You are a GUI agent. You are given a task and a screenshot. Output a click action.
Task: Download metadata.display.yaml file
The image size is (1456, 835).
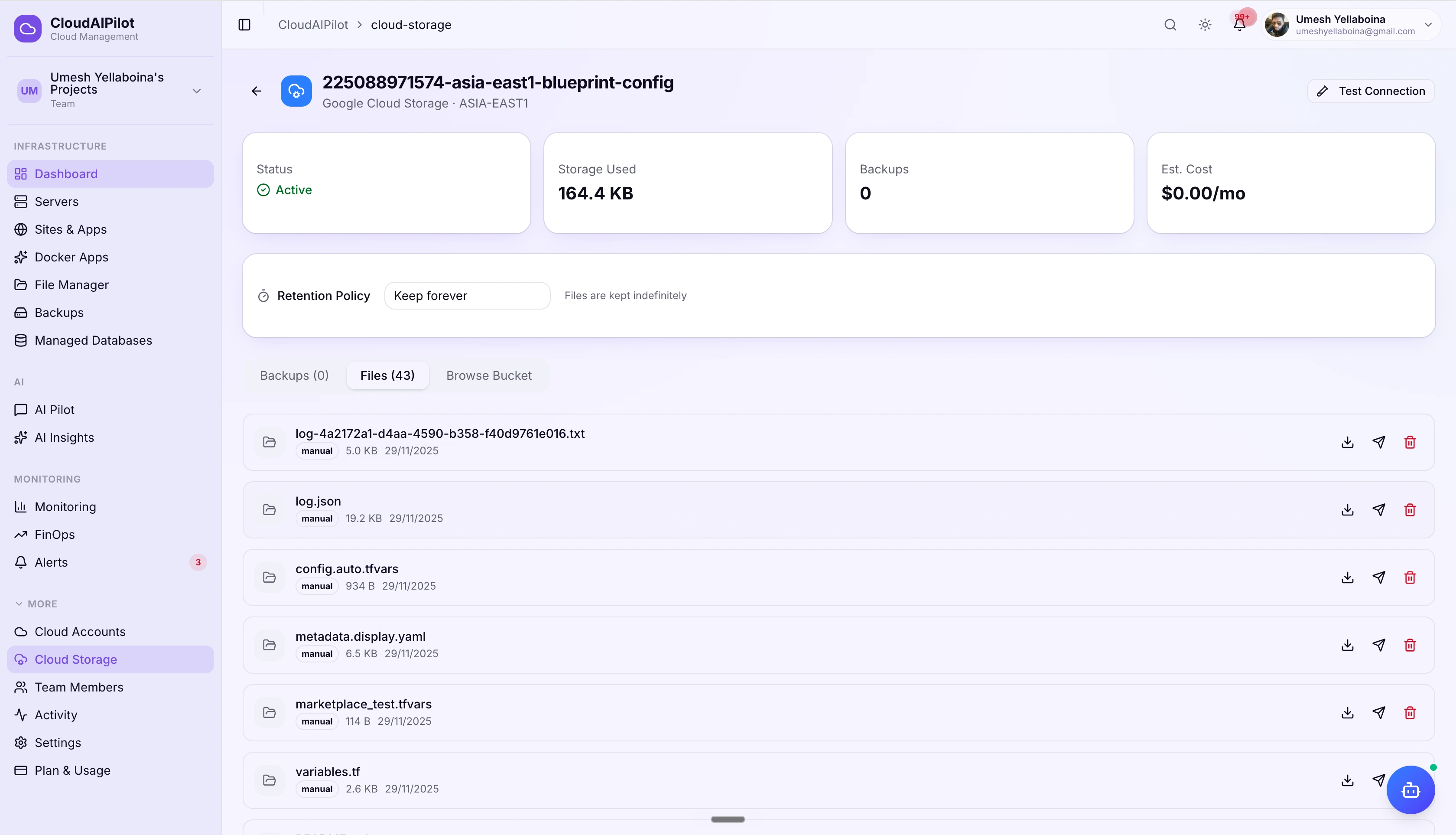[1348, 645]
